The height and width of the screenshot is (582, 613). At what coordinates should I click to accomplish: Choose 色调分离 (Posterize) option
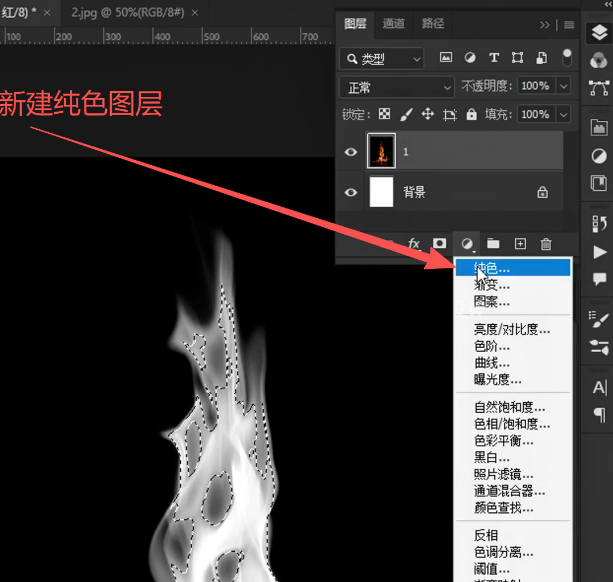click(x=513, y=552)
